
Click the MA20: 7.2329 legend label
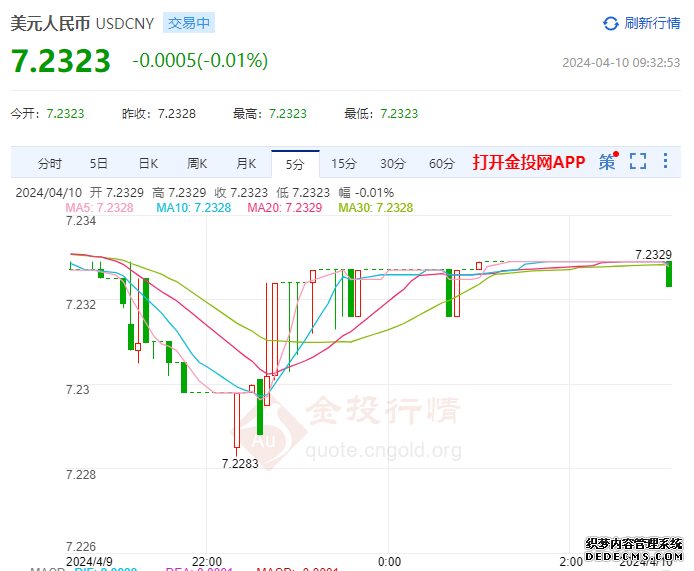[285, 208]
